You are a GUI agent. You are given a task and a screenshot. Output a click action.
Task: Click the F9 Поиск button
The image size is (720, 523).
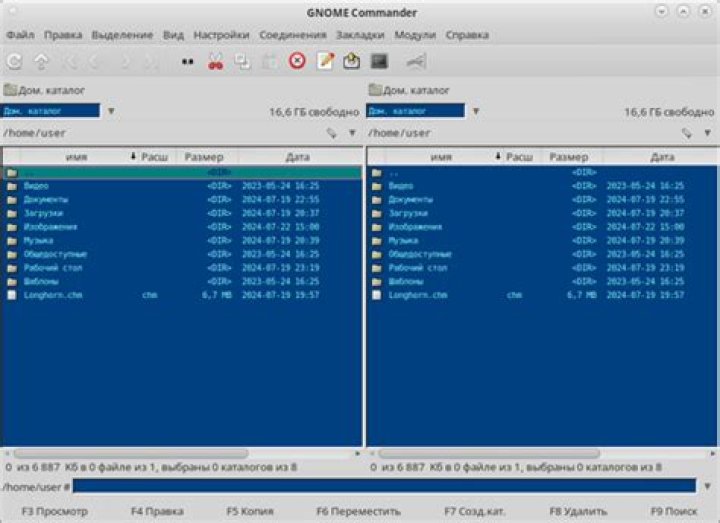(x=674, y=511)
